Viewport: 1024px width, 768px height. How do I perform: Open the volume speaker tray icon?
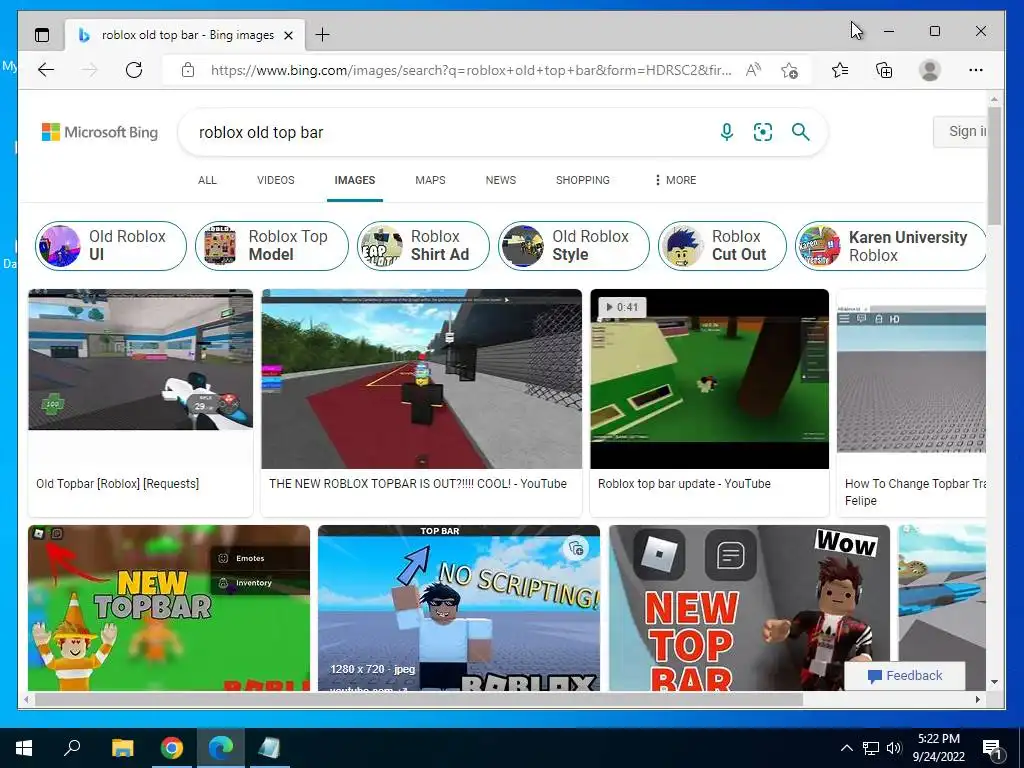pyautogui.click(x=894, y=748)
